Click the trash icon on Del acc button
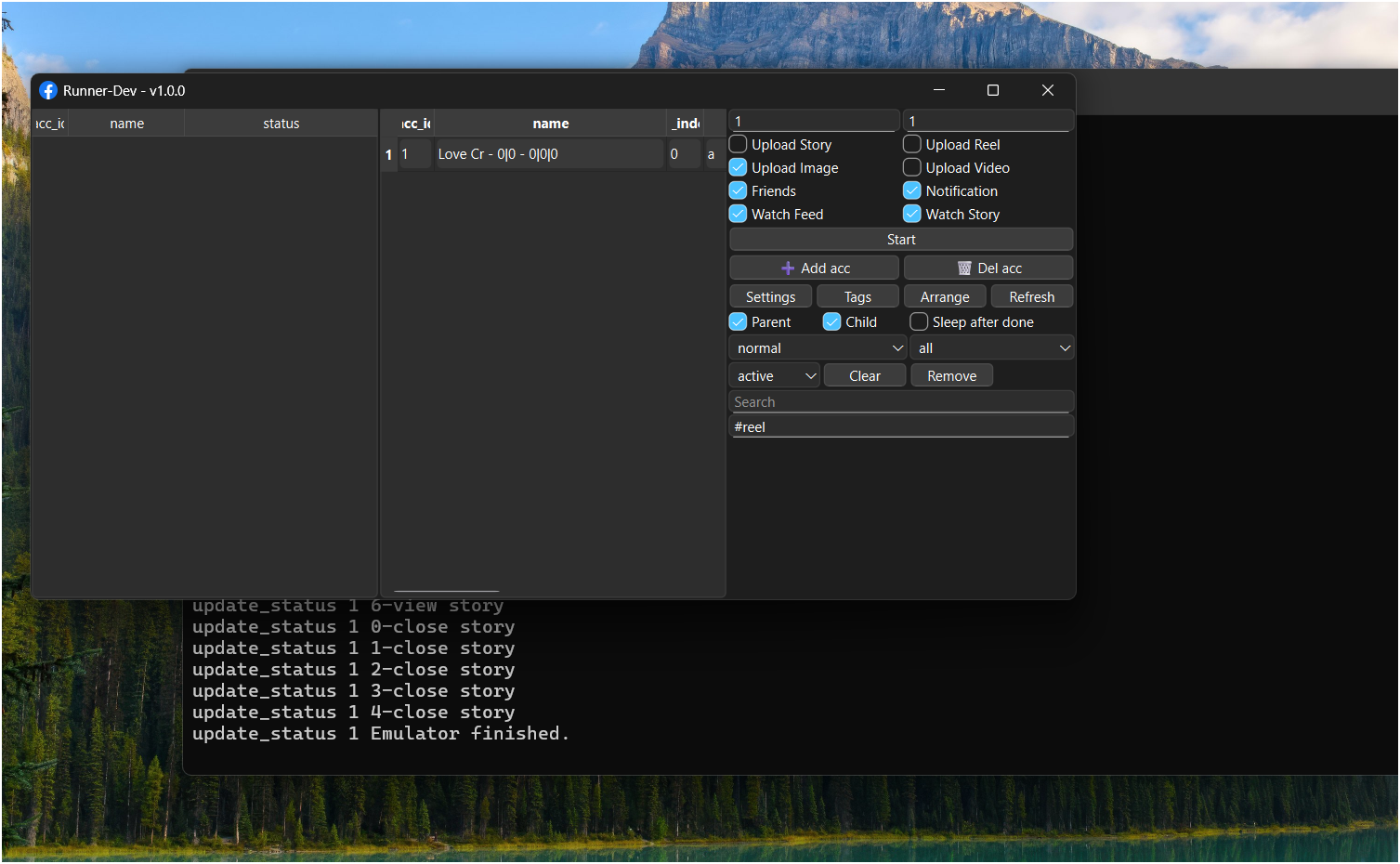This screenshot has width=1400, height=864. pos(963,268)
